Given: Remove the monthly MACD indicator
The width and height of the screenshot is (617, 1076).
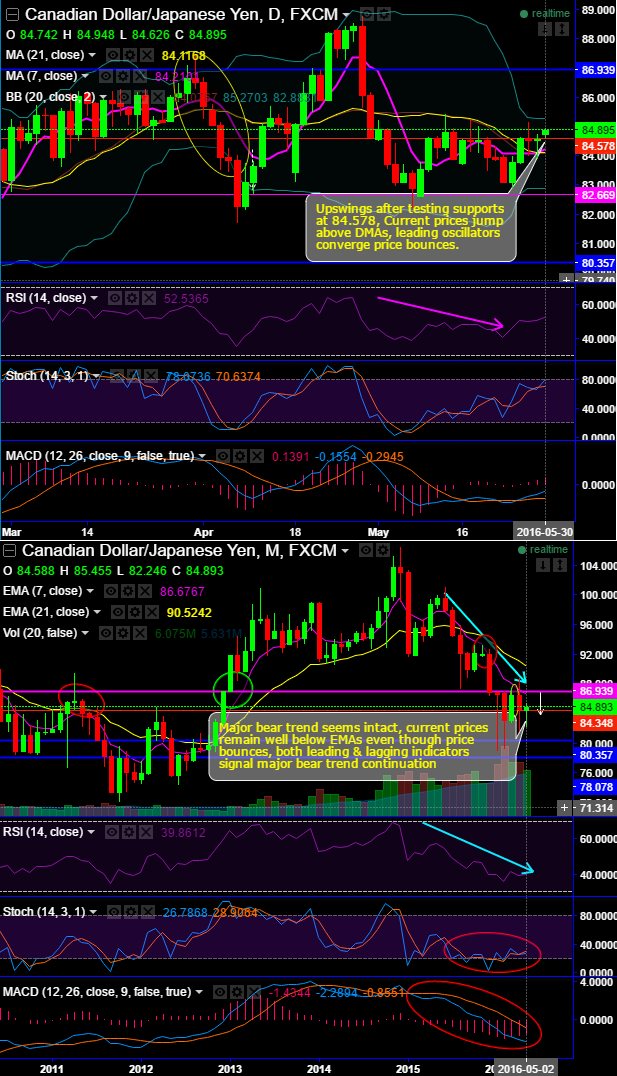Looking at the screenshot, I should [x=253, y=991].
